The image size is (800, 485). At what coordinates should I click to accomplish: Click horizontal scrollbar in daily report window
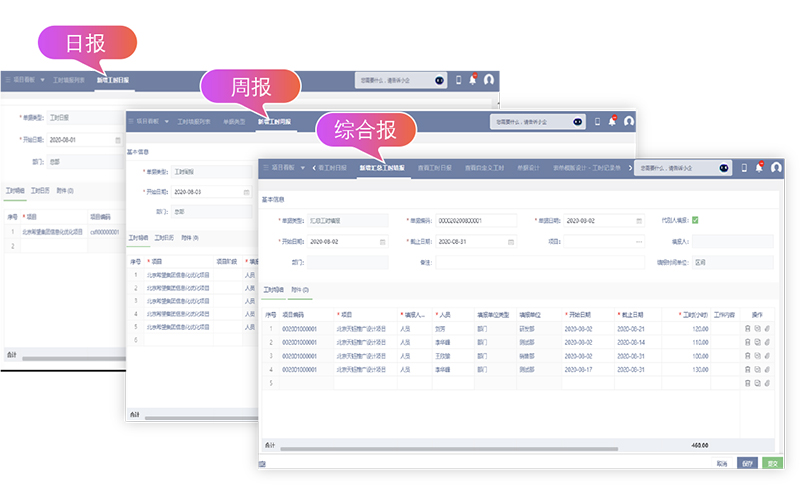point(74,359)
